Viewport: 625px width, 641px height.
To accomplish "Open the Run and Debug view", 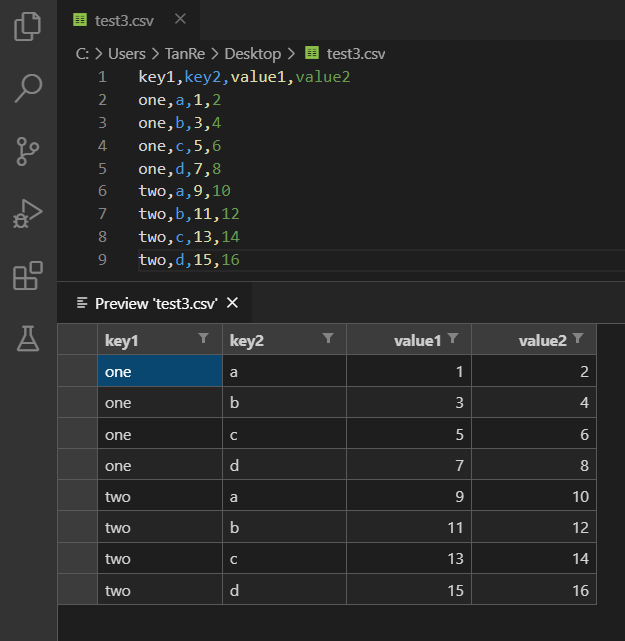I will tap(27, 214).
